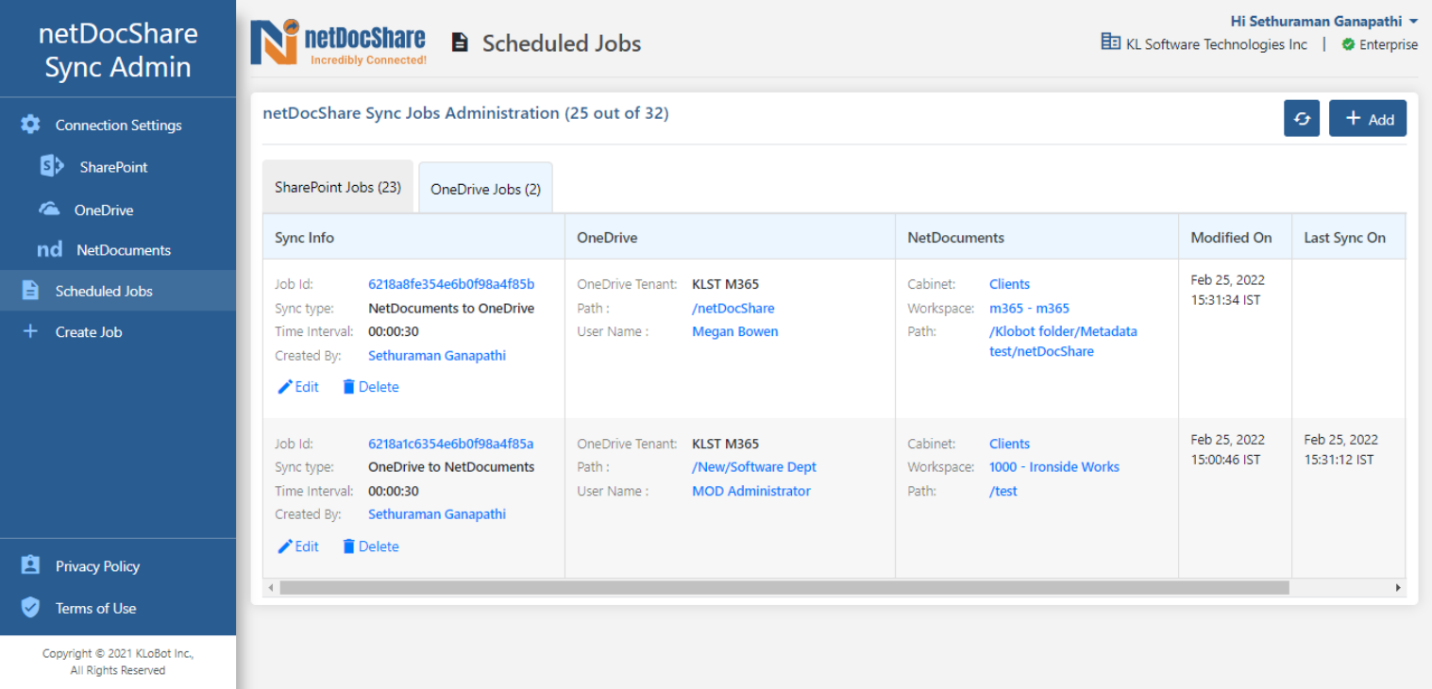The width and height of the screenshot is (1432, 689).
Task: Open the /Klobot folder/Metadata test/netDocShare path
Action: tap(1063, 341)
